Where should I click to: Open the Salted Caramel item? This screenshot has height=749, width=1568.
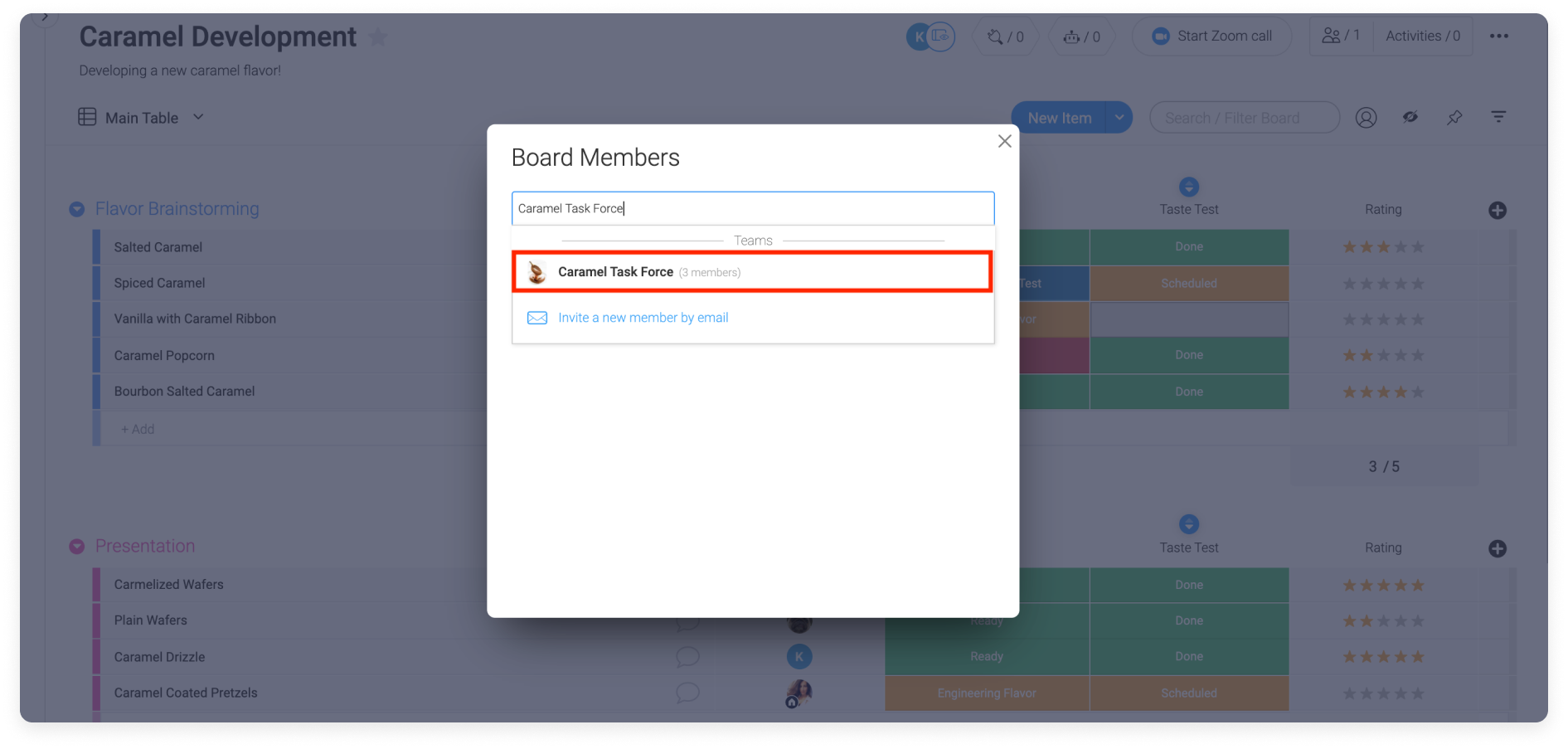click(x=158, y=247)
